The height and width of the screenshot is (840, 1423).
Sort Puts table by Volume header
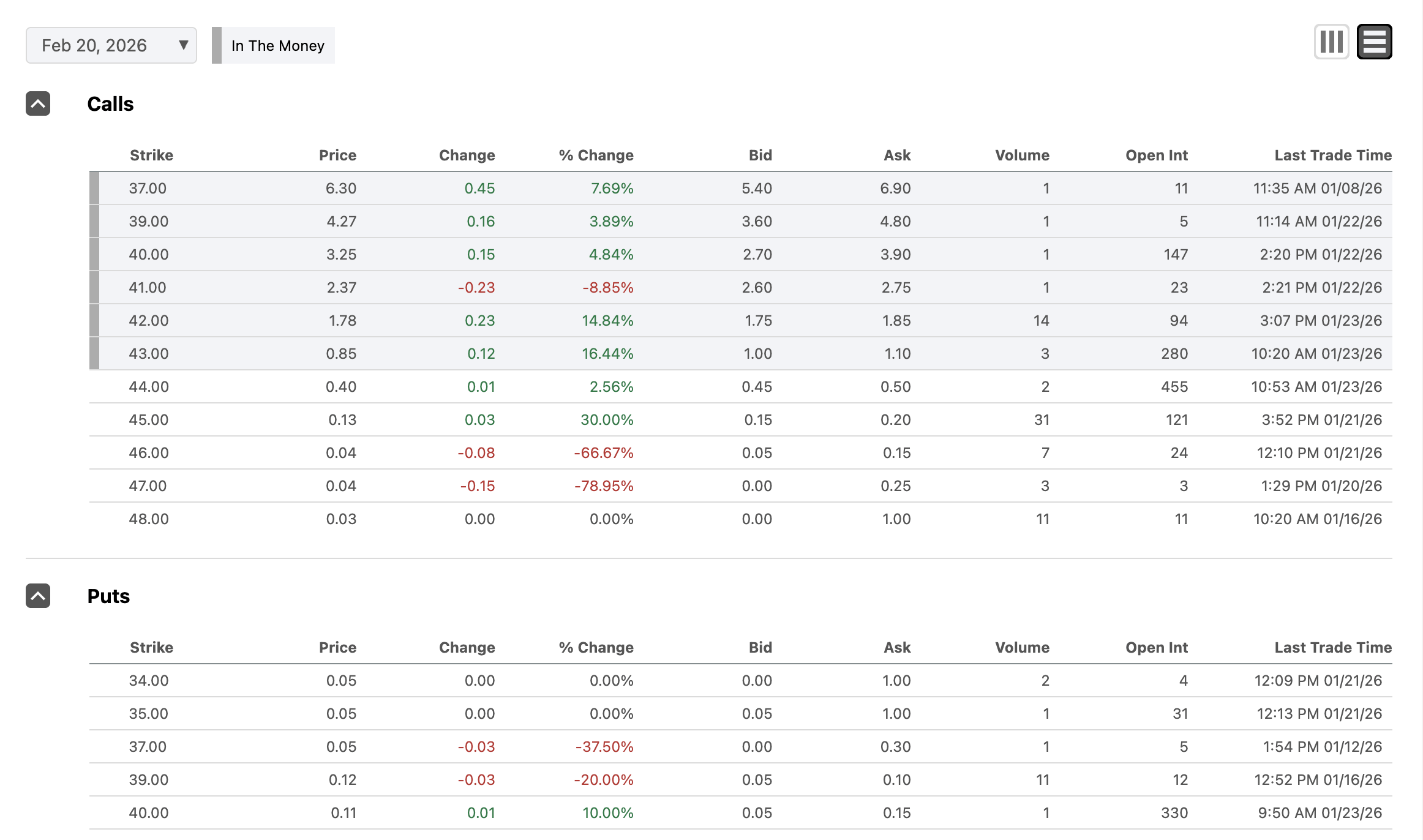coord(1022,648)
